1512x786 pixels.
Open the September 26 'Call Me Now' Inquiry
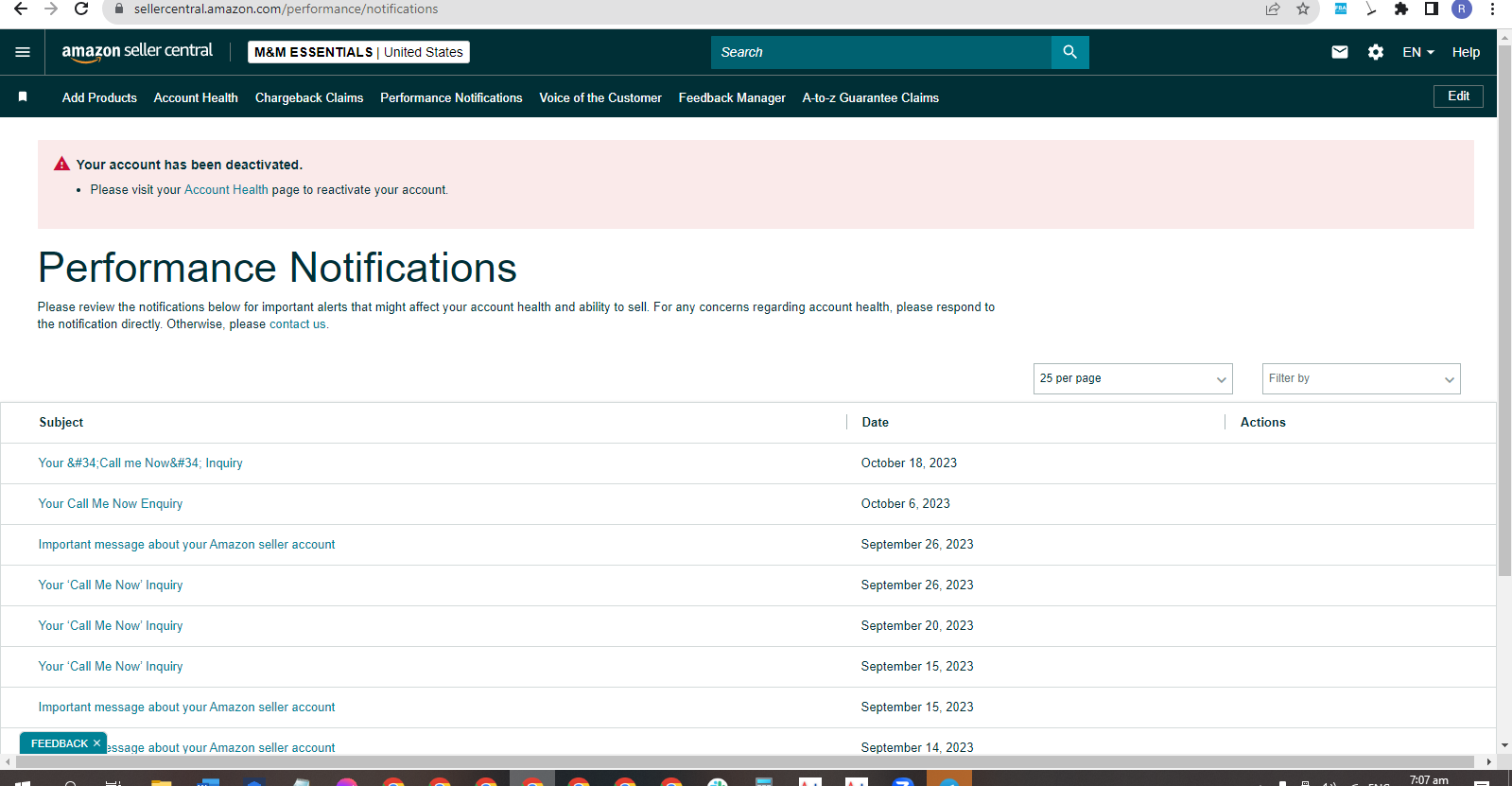[x=111, y=585]
